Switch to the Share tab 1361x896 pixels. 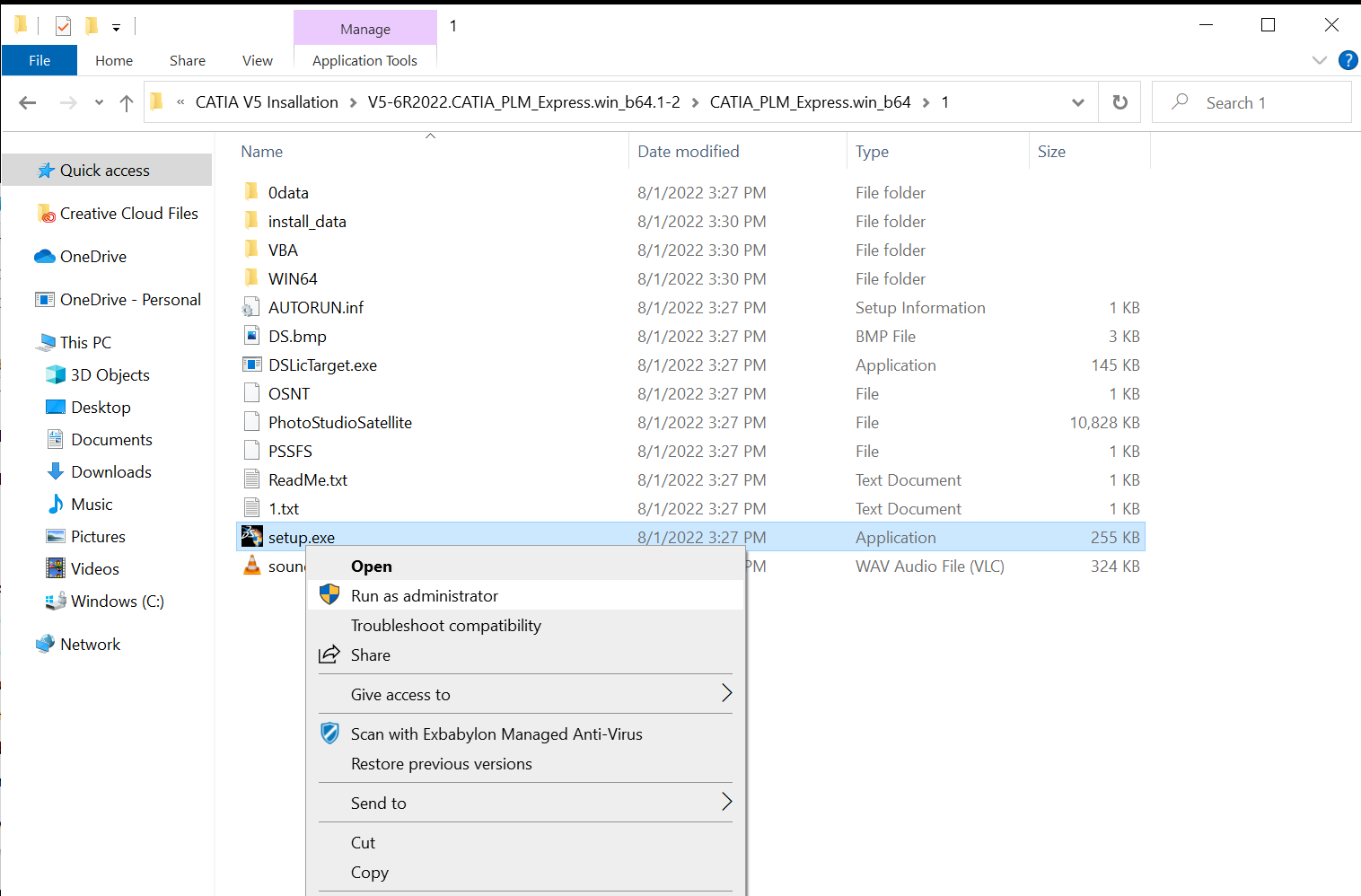(188, 60)
